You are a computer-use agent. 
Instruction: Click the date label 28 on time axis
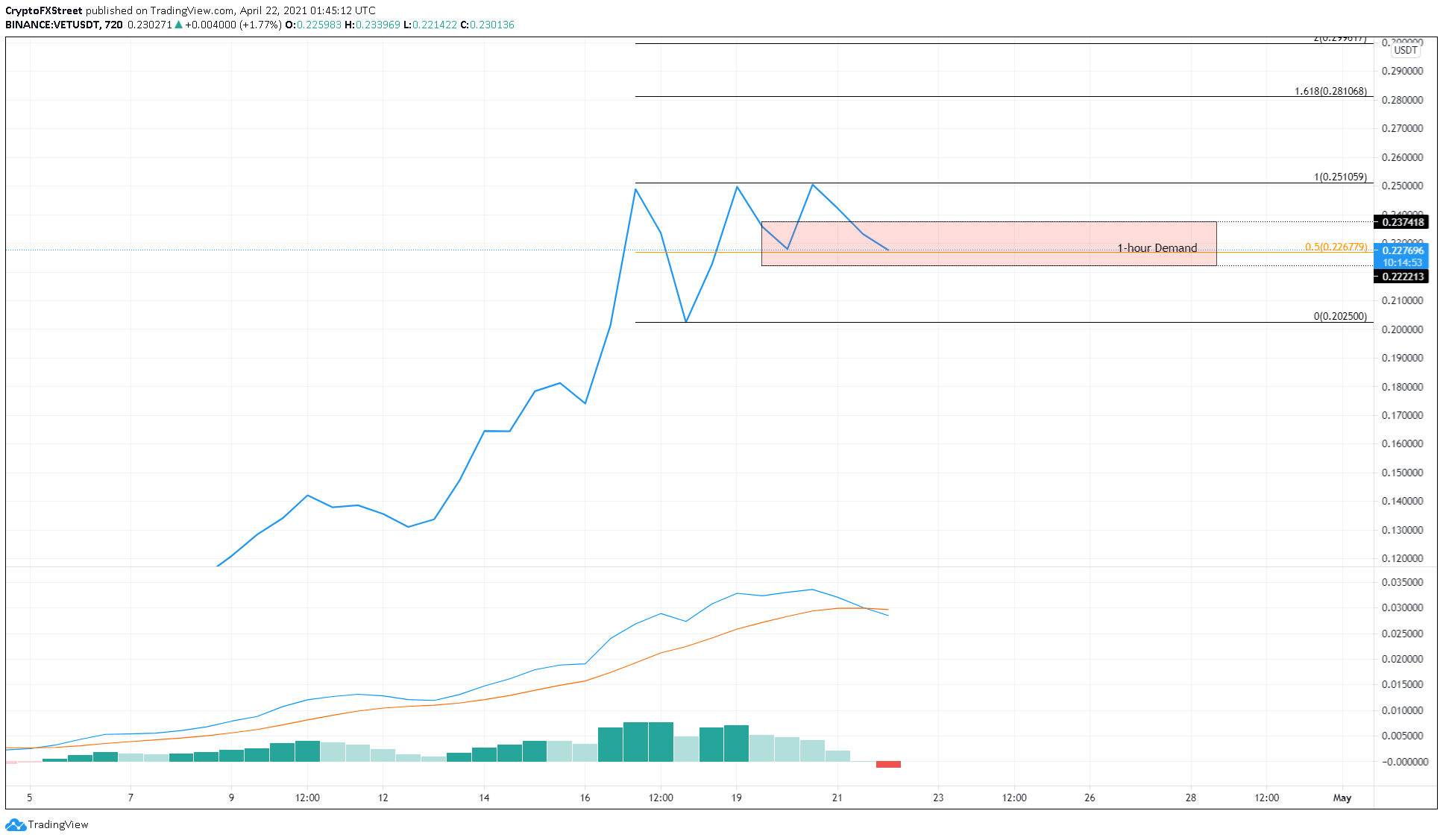(x=1190, y=798)
